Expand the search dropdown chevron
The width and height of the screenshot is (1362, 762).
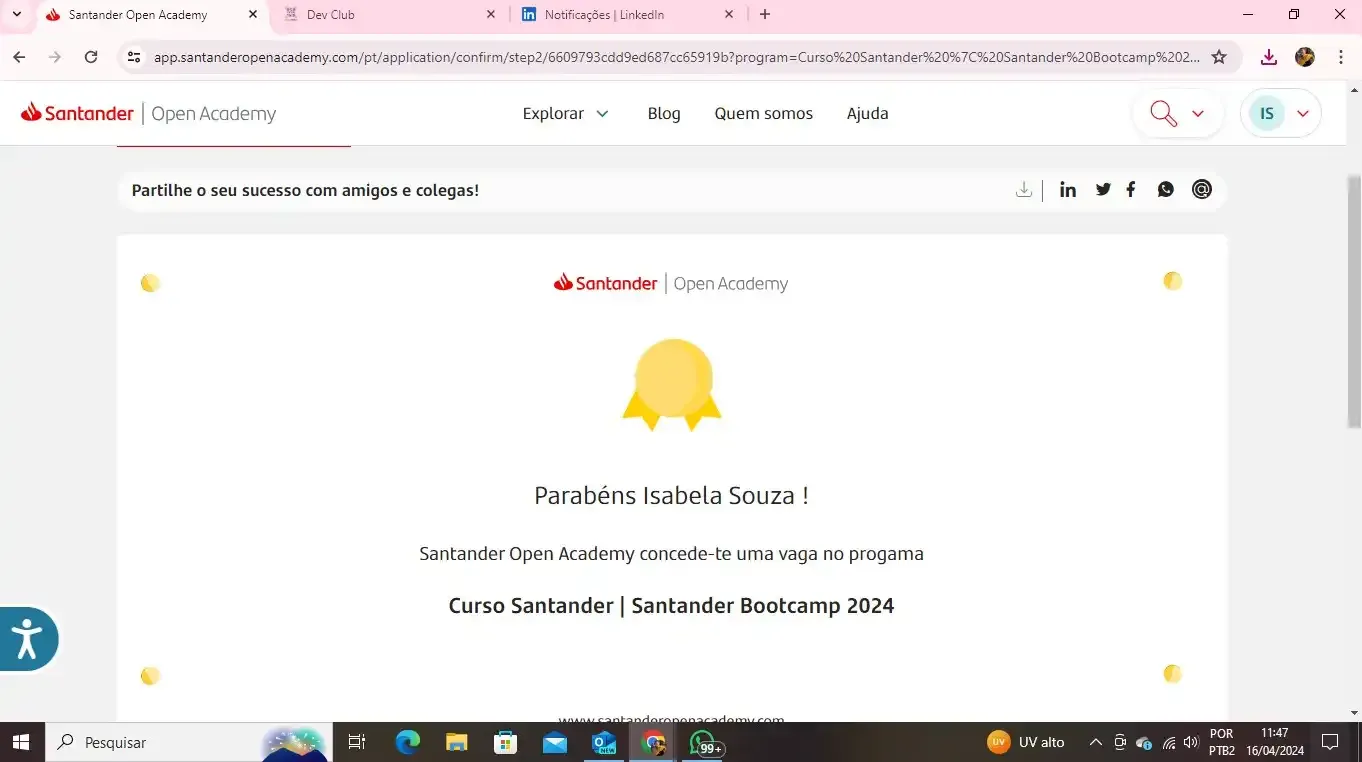[1198, 113]
